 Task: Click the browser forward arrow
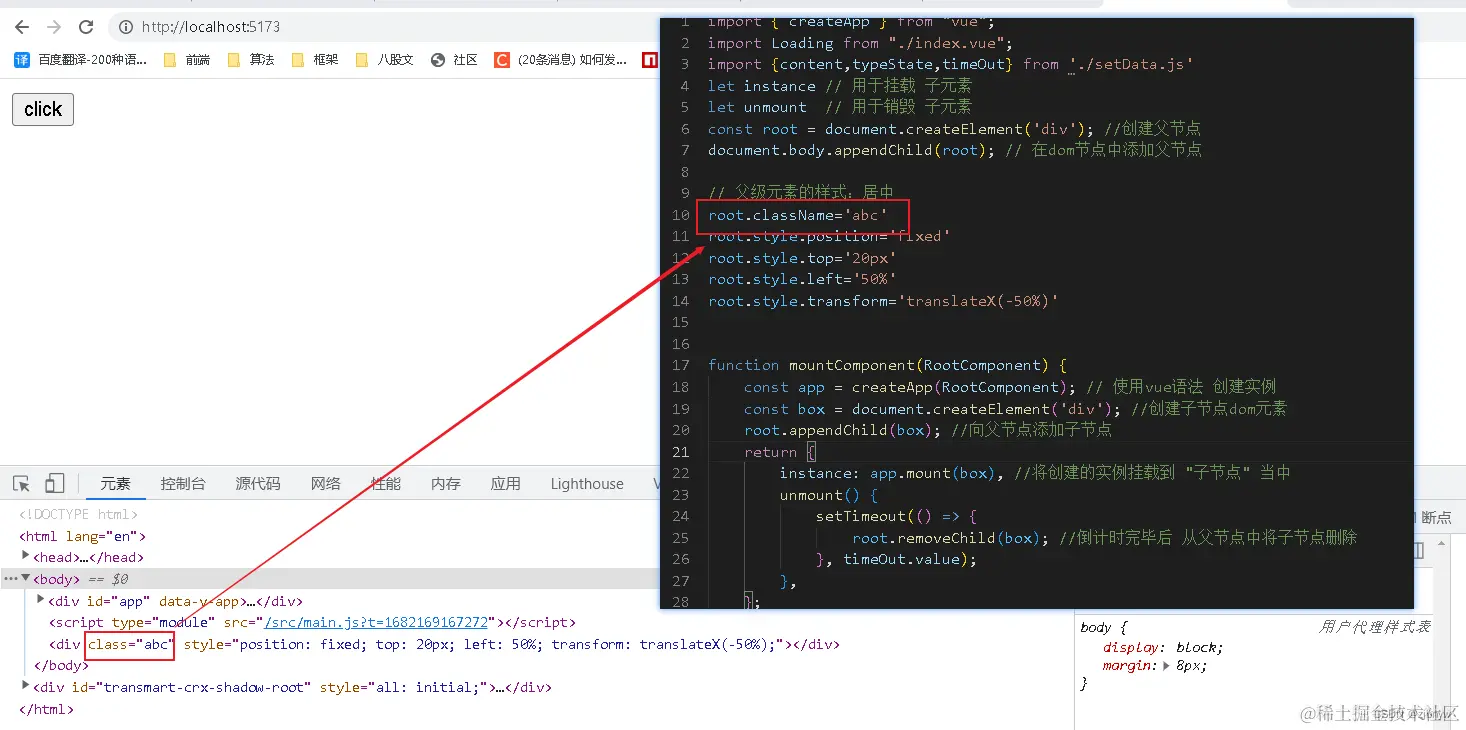[x=54, y=27]
